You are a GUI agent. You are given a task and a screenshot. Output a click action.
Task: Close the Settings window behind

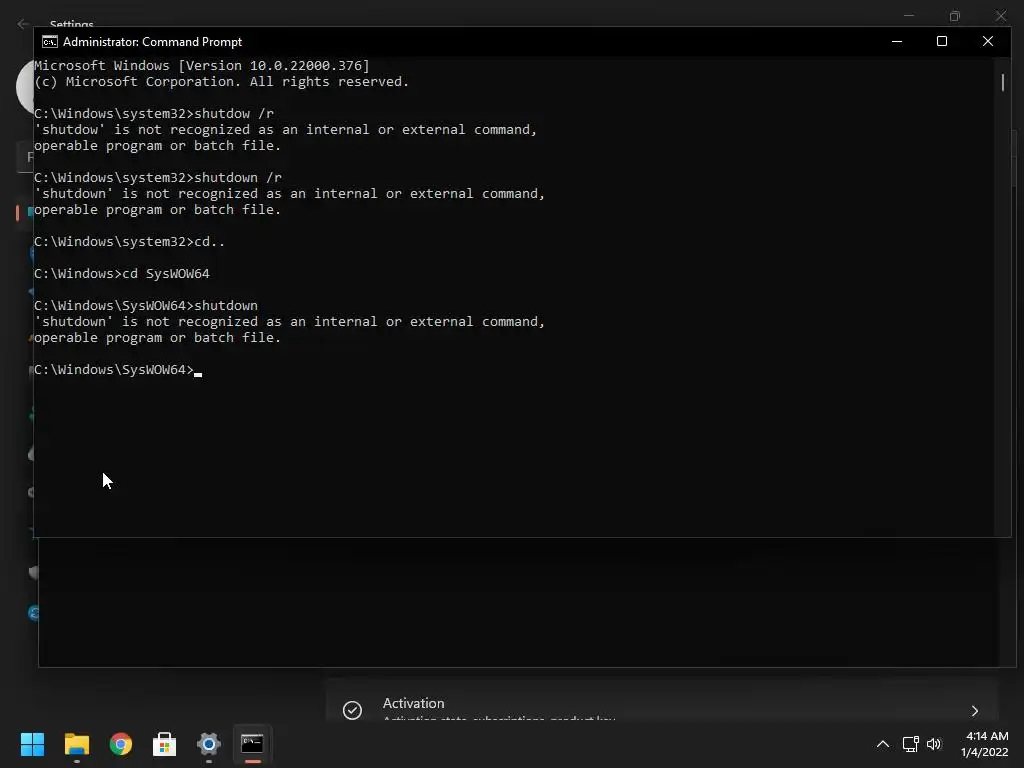coord(1000,16)
